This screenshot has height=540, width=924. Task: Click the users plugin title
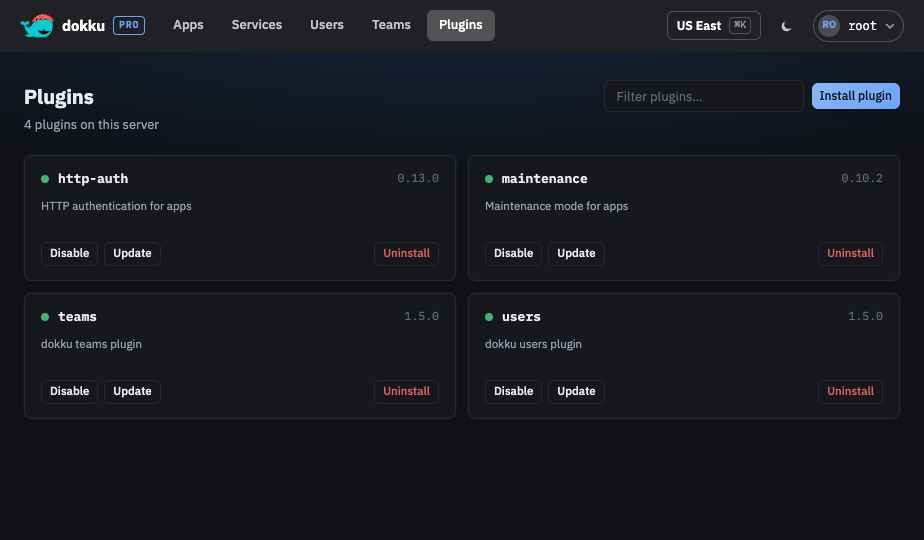(521, 317)
